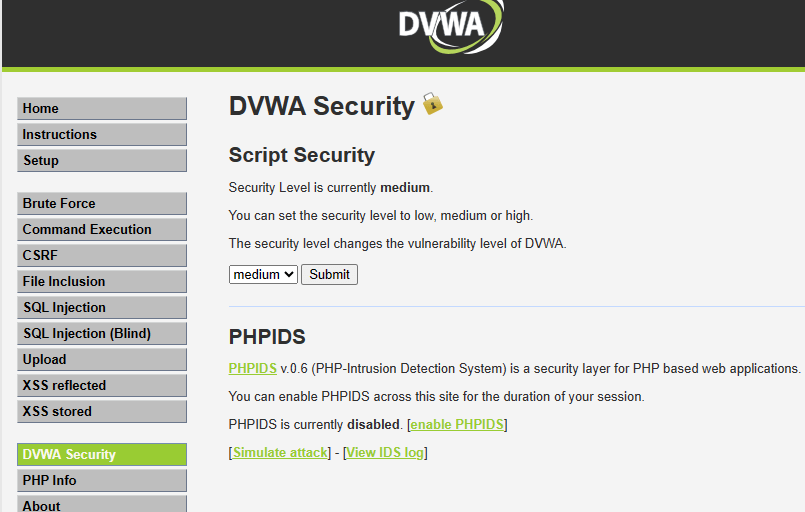Screen dimensions: 805x512
Task: Click the padlock icon beside DVWA Security
Action: point(432,103)
